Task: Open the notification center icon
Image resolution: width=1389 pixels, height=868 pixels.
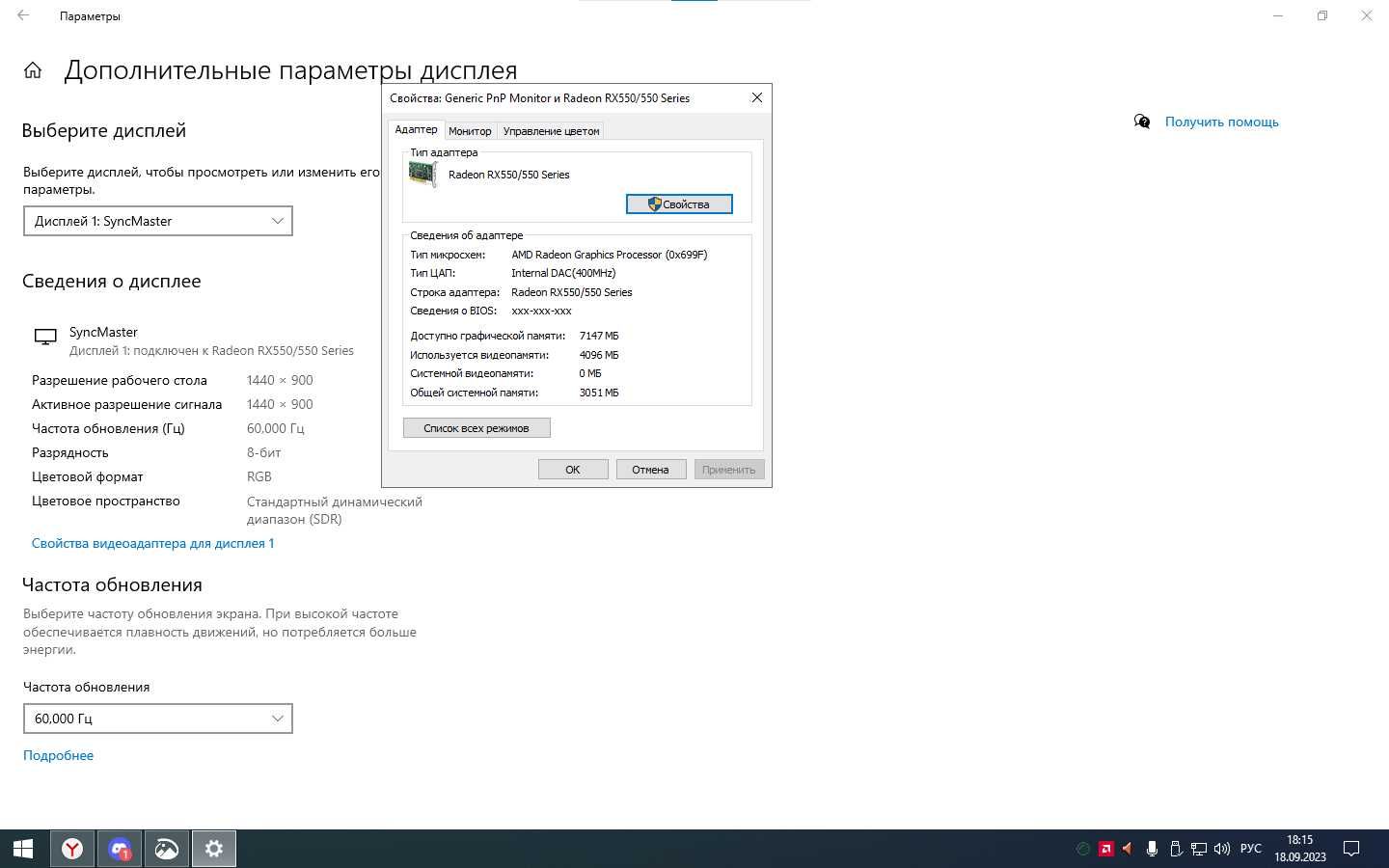Action: 1351,849
